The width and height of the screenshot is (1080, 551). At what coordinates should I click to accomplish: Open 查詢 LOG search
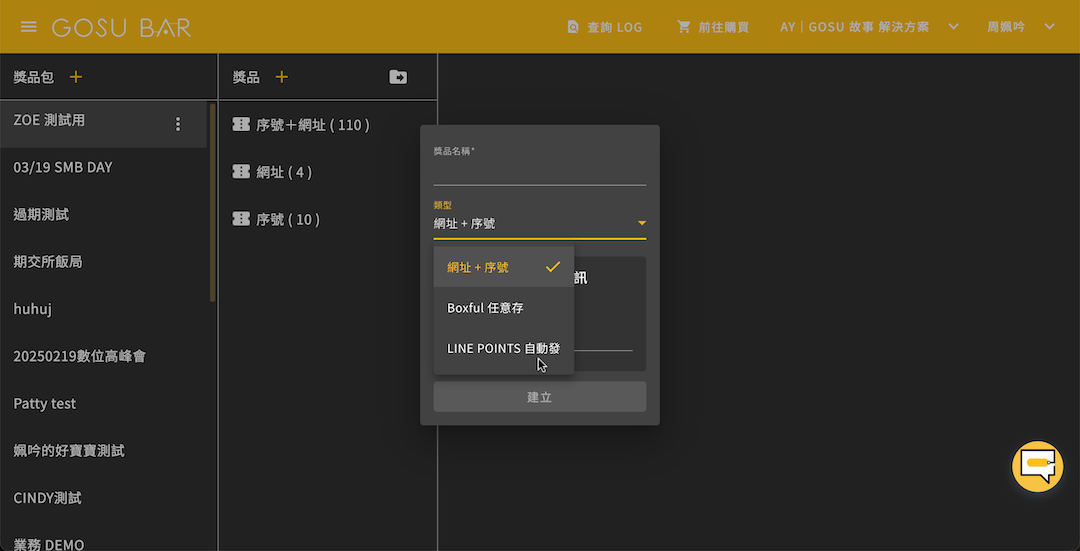coord(605,28)
